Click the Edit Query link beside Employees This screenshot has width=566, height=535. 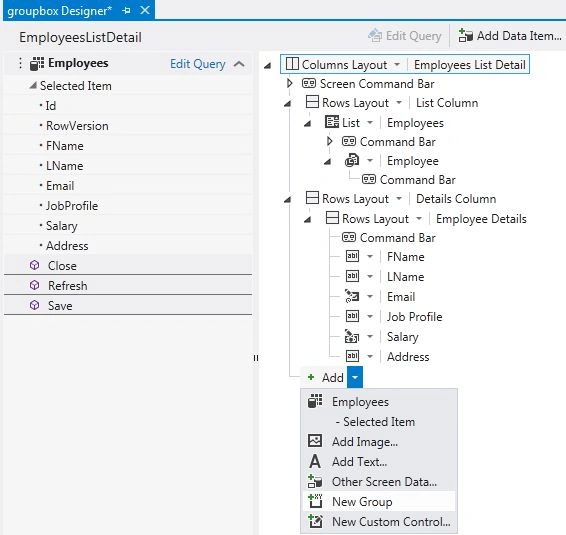coord(197,64)
